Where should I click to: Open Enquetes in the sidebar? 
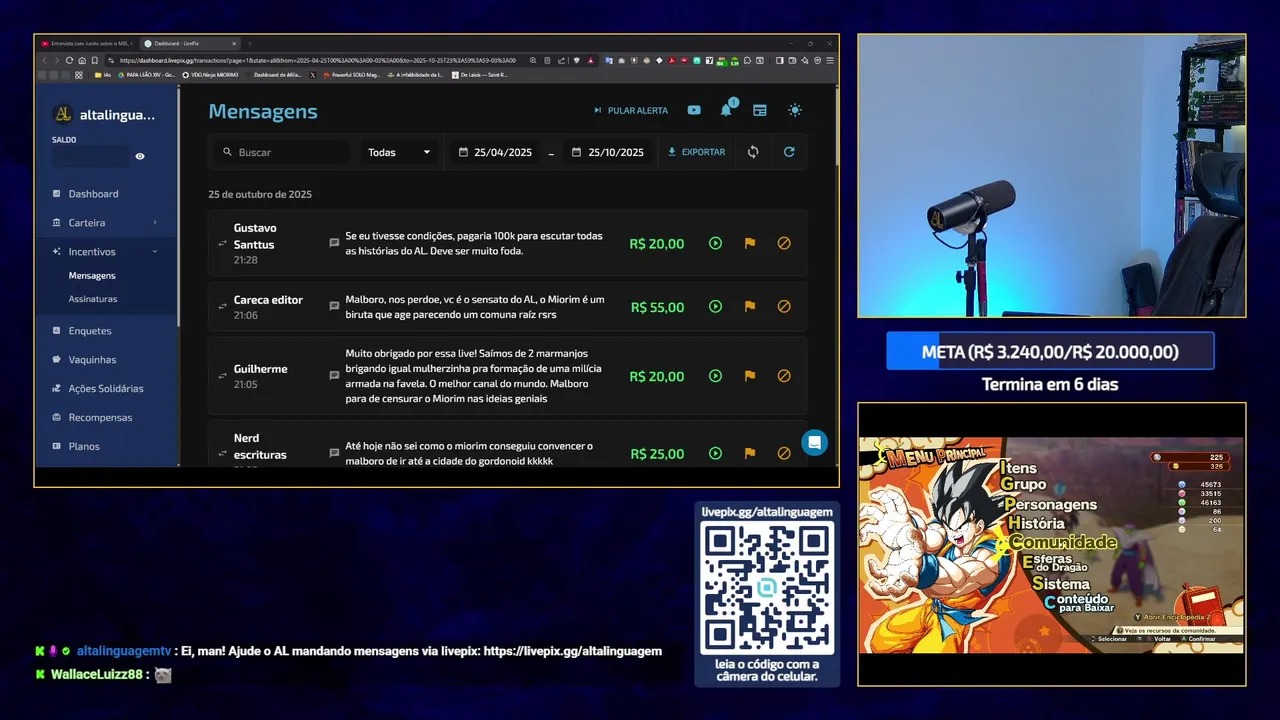coord(90,330)
